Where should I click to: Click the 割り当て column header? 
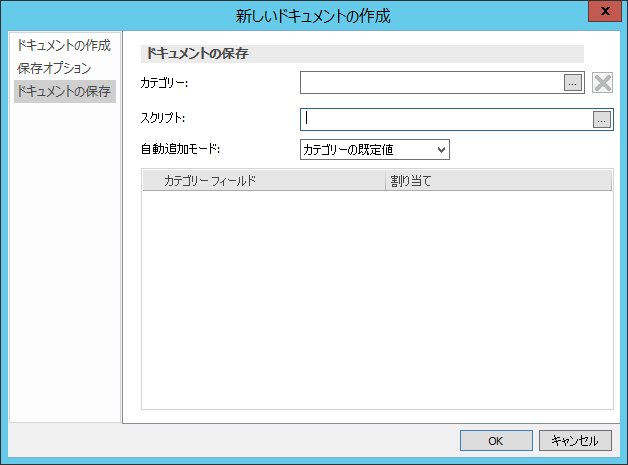499,181
